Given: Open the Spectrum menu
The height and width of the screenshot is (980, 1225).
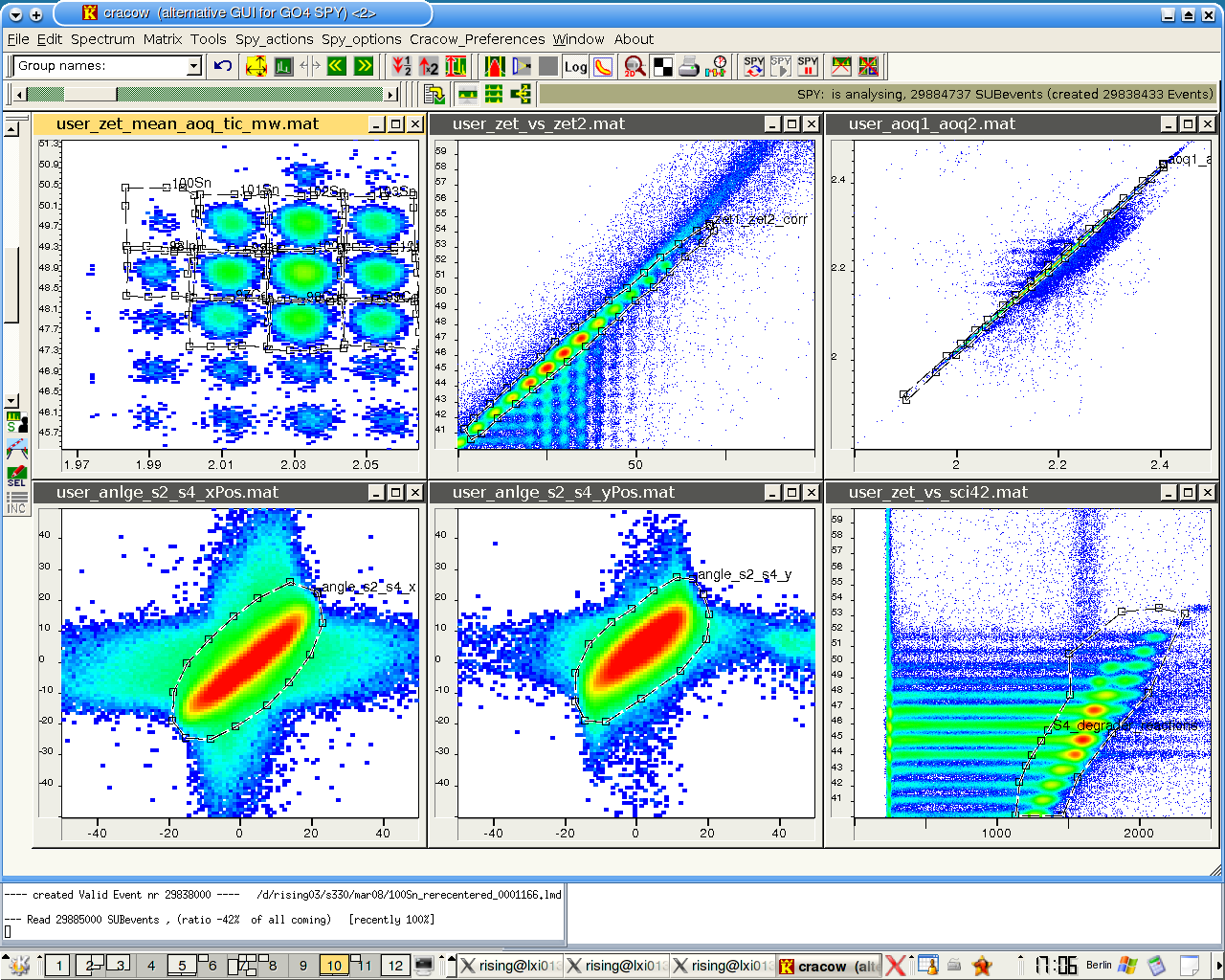Looking at the screenshot, I should coord(102,39).
